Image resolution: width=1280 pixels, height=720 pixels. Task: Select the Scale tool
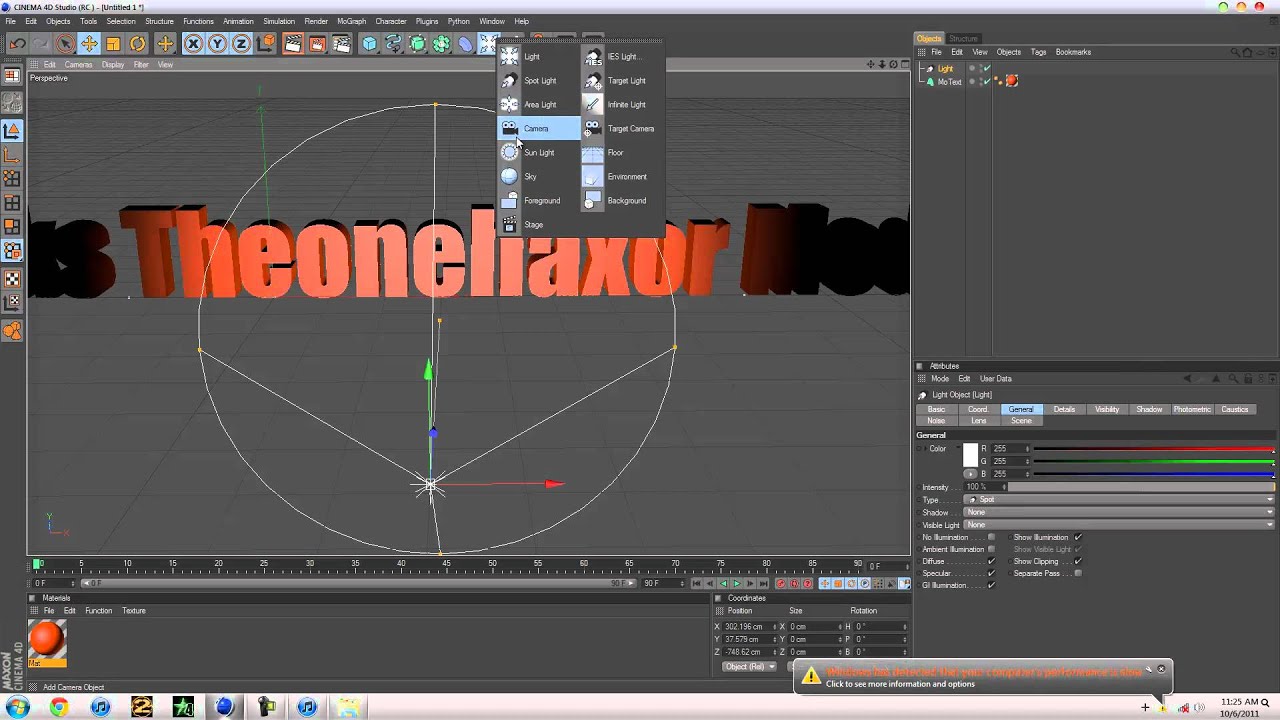113,43
